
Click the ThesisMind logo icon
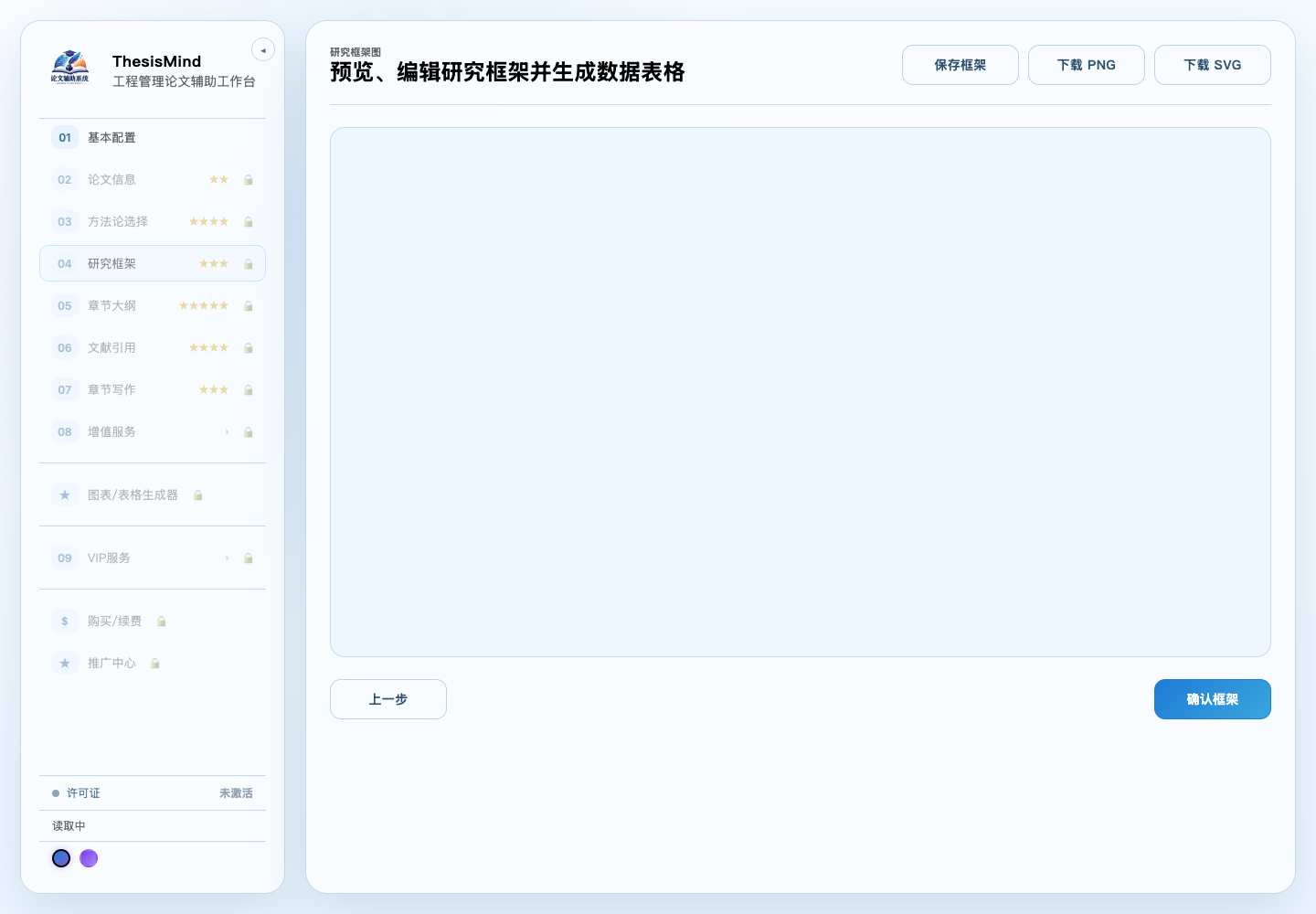pos(70,68)
